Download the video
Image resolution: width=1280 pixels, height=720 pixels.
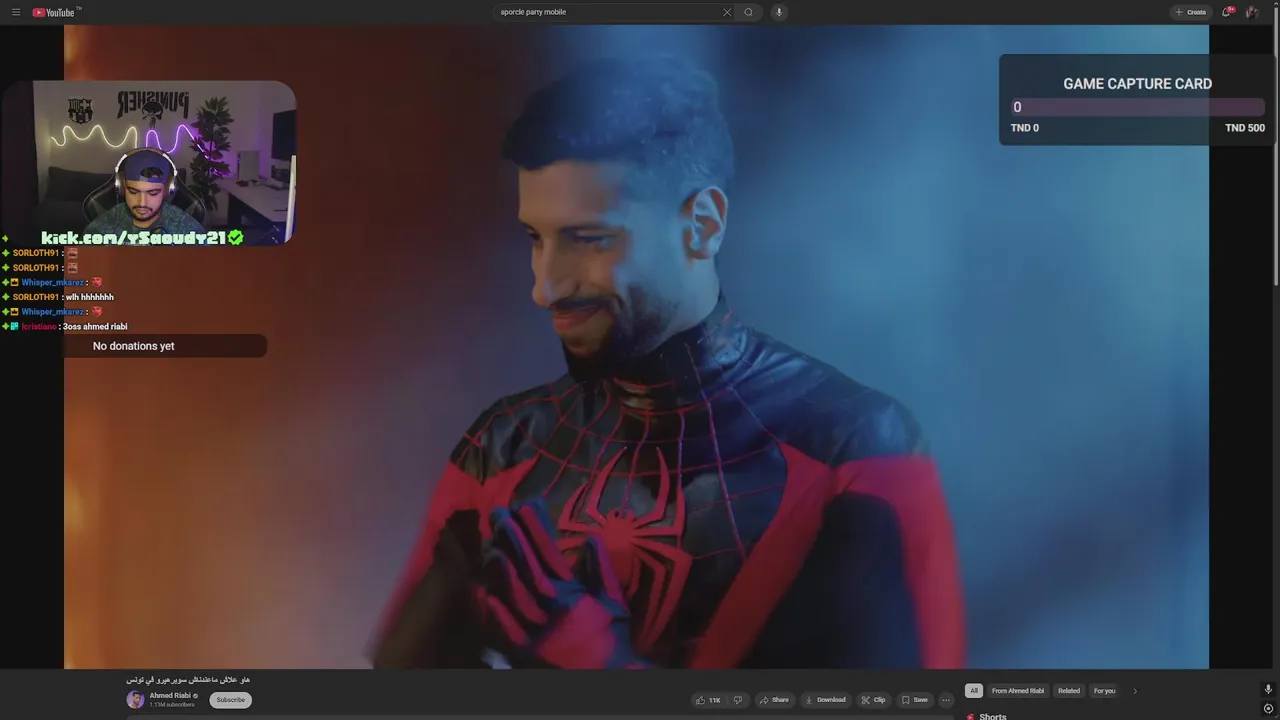825,700
